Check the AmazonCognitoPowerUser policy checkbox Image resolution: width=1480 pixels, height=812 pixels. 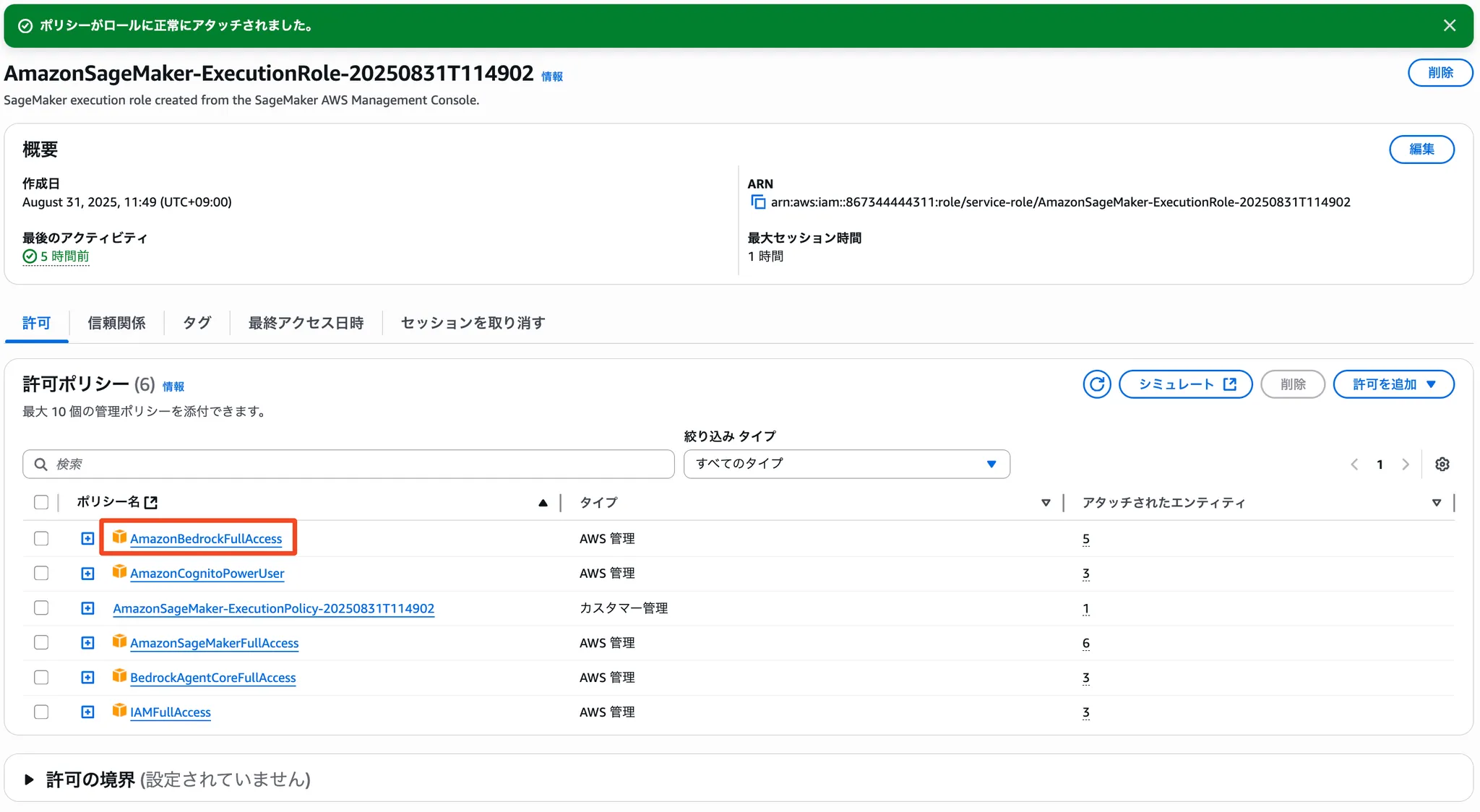41,574
